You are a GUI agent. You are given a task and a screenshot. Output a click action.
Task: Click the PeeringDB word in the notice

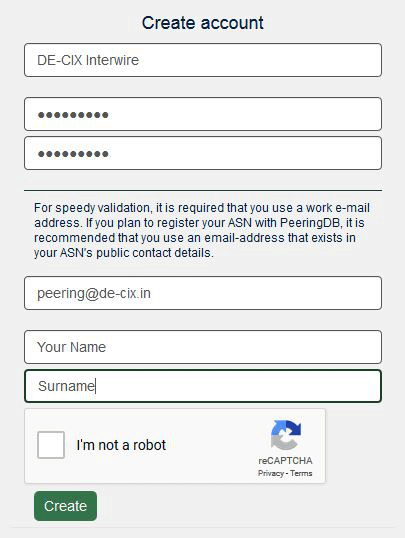[x=310, y=223]
